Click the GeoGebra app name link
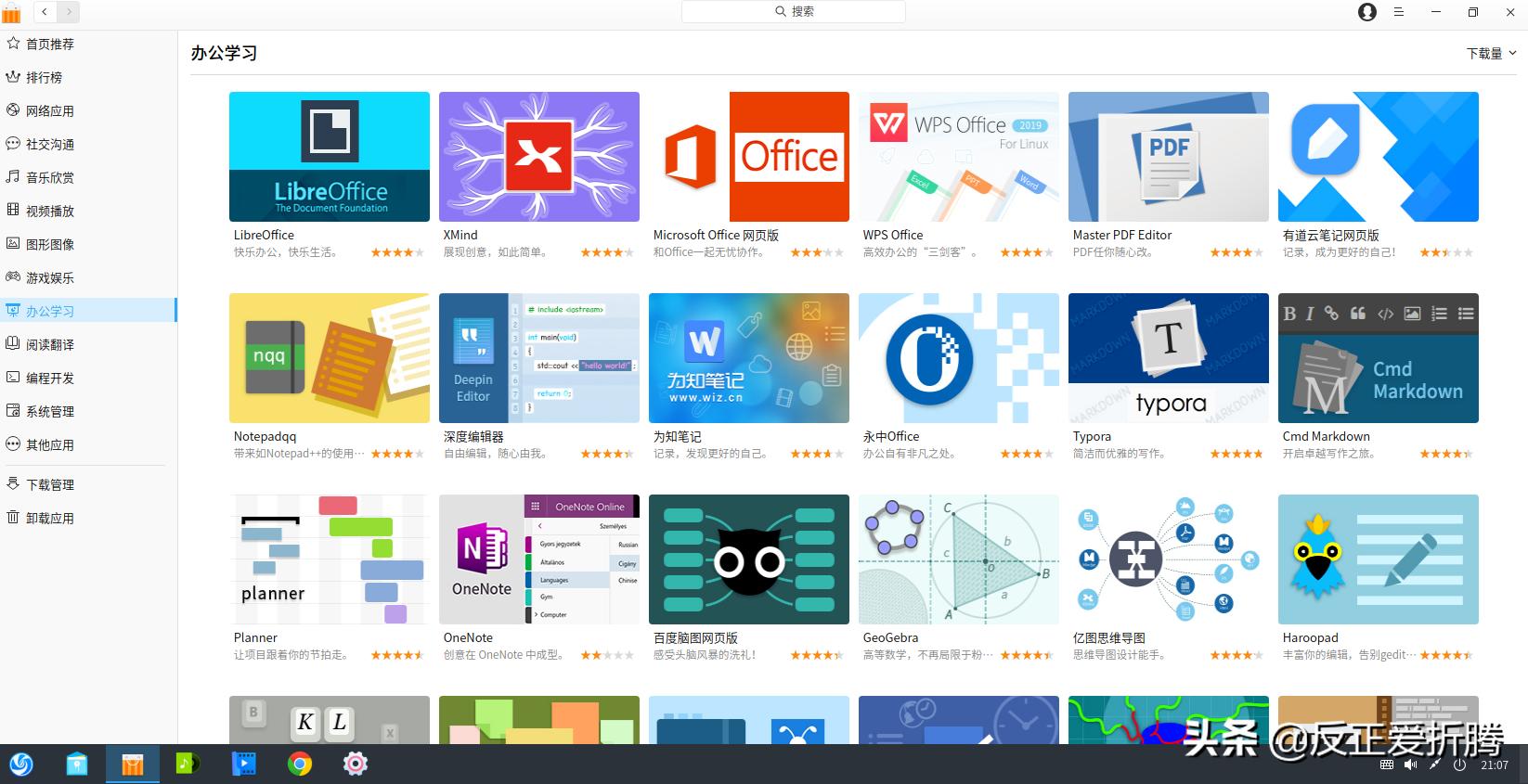This screenshot has width=1528, height=784. 890,638
